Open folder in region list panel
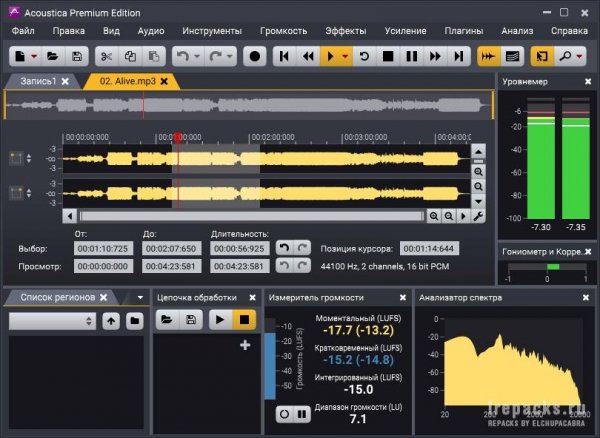 pyautogui.click(x=134, y=321)
